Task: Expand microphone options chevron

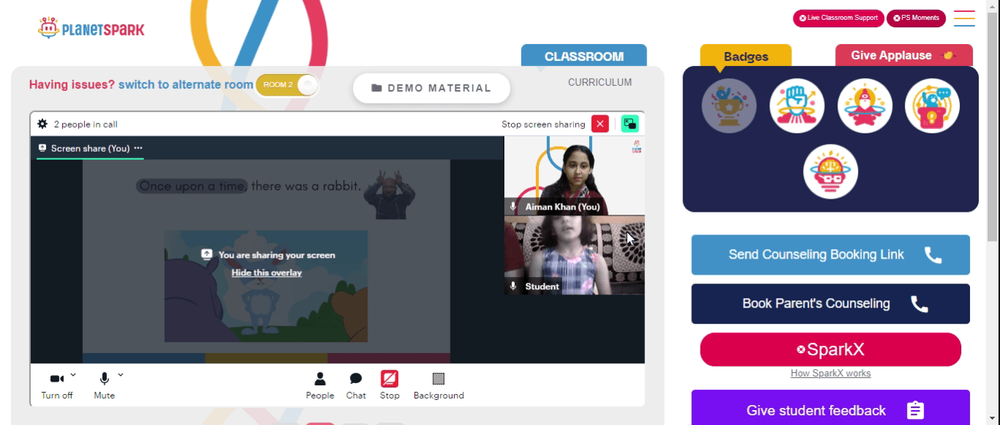Action: [x=121, y=375]
